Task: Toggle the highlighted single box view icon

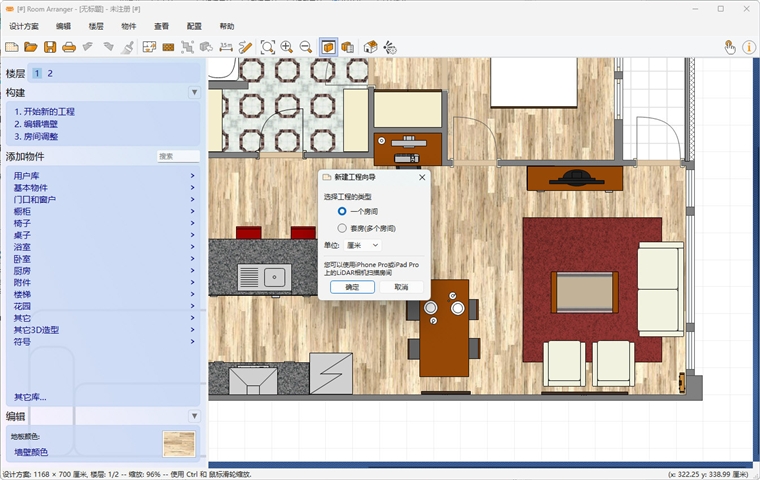Action: tap(328, 47)
